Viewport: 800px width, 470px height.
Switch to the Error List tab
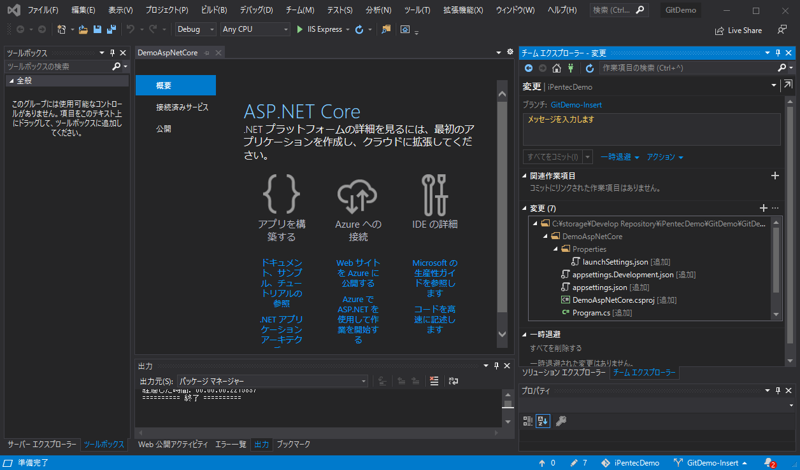231,444
